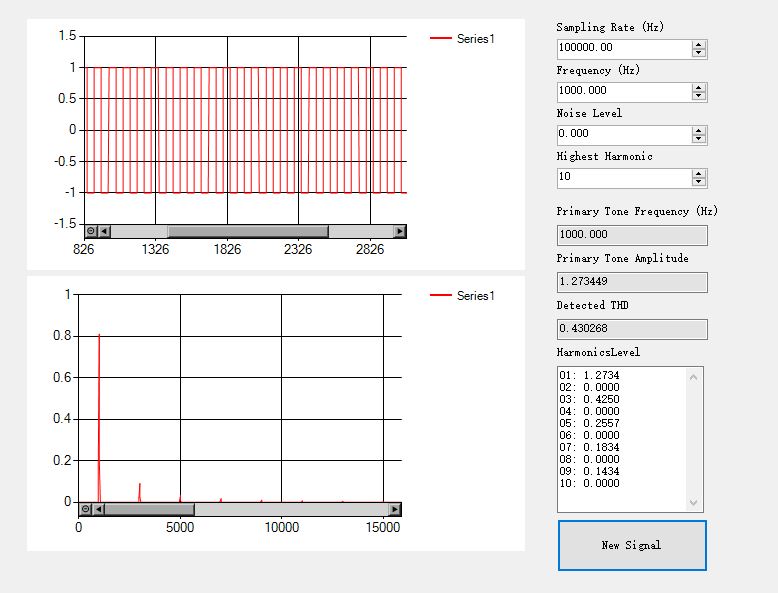Select harmonic row 10: 0.0000

pos(589,483)
